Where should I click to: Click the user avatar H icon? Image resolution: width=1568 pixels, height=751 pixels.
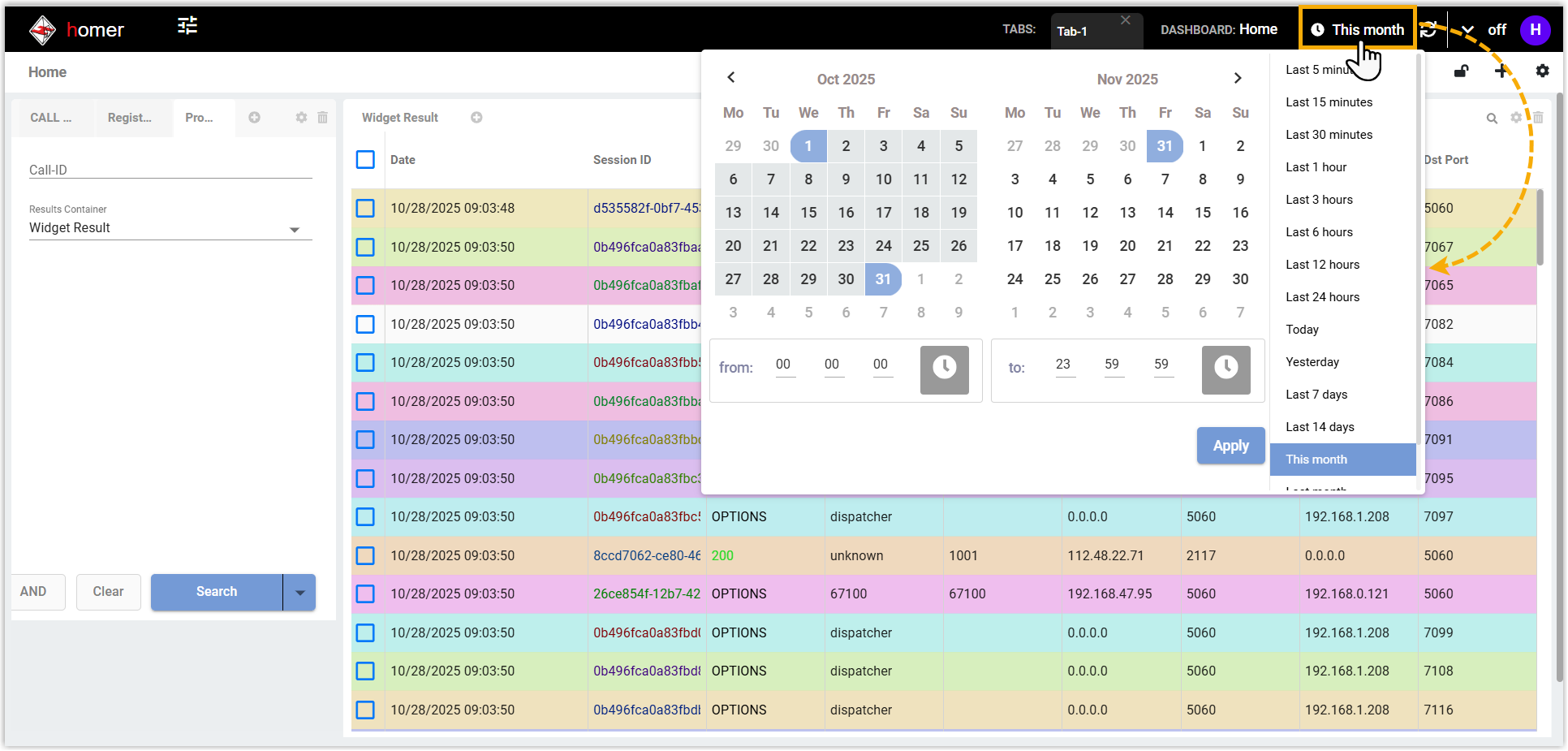(x=1535, y=30)
